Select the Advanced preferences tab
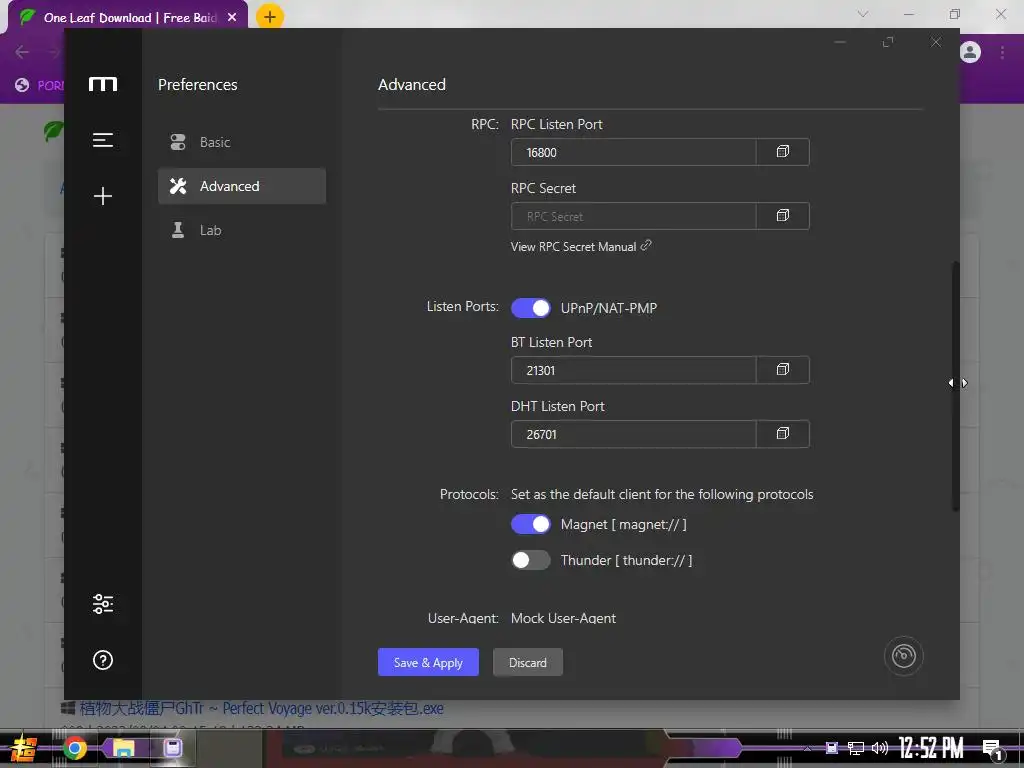This screenshot has width=1024, height=768. click(242, 186)
